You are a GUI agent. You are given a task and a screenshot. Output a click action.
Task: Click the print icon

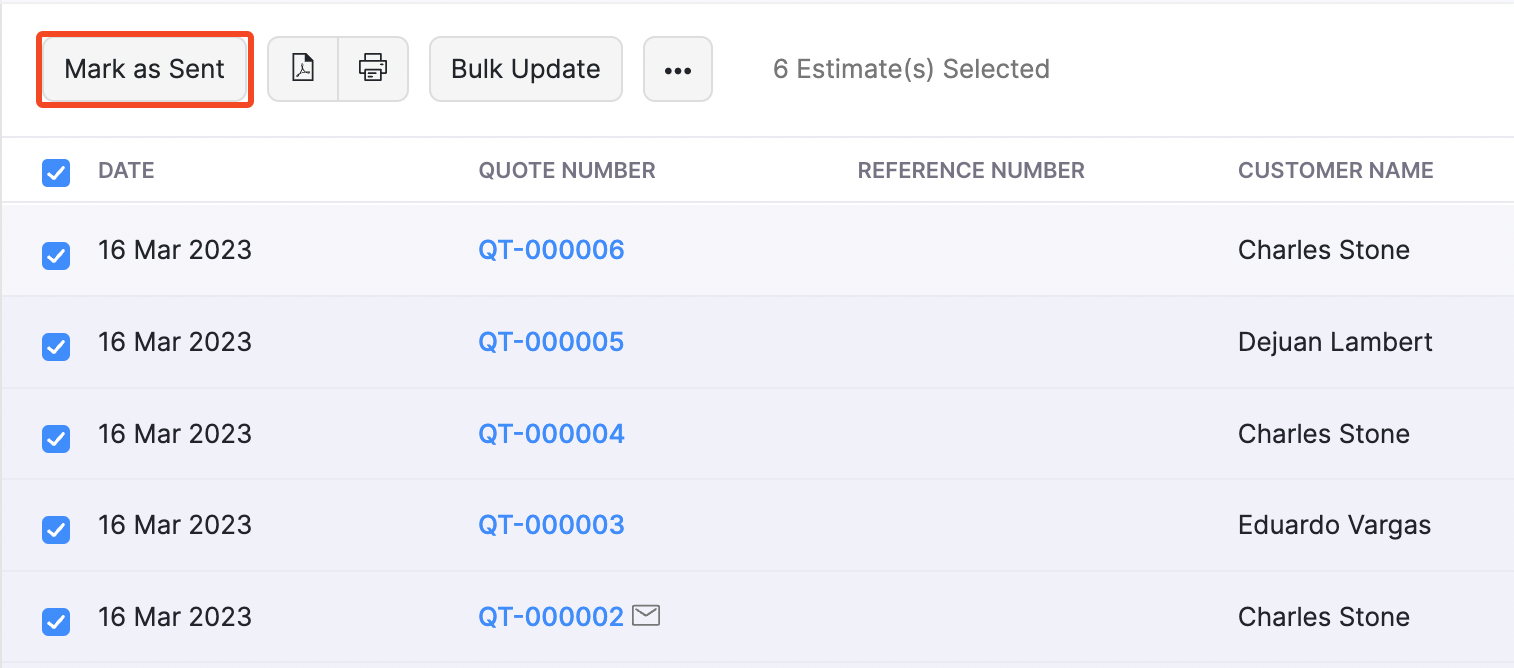[x=373, y=69]
